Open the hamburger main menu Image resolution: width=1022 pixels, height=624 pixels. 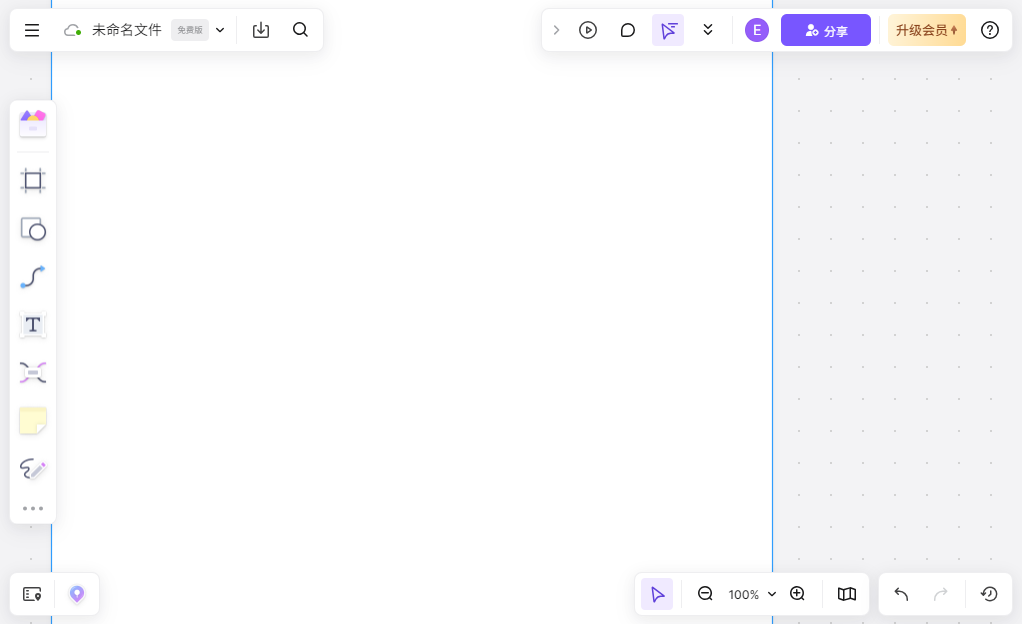click(32, 30)
